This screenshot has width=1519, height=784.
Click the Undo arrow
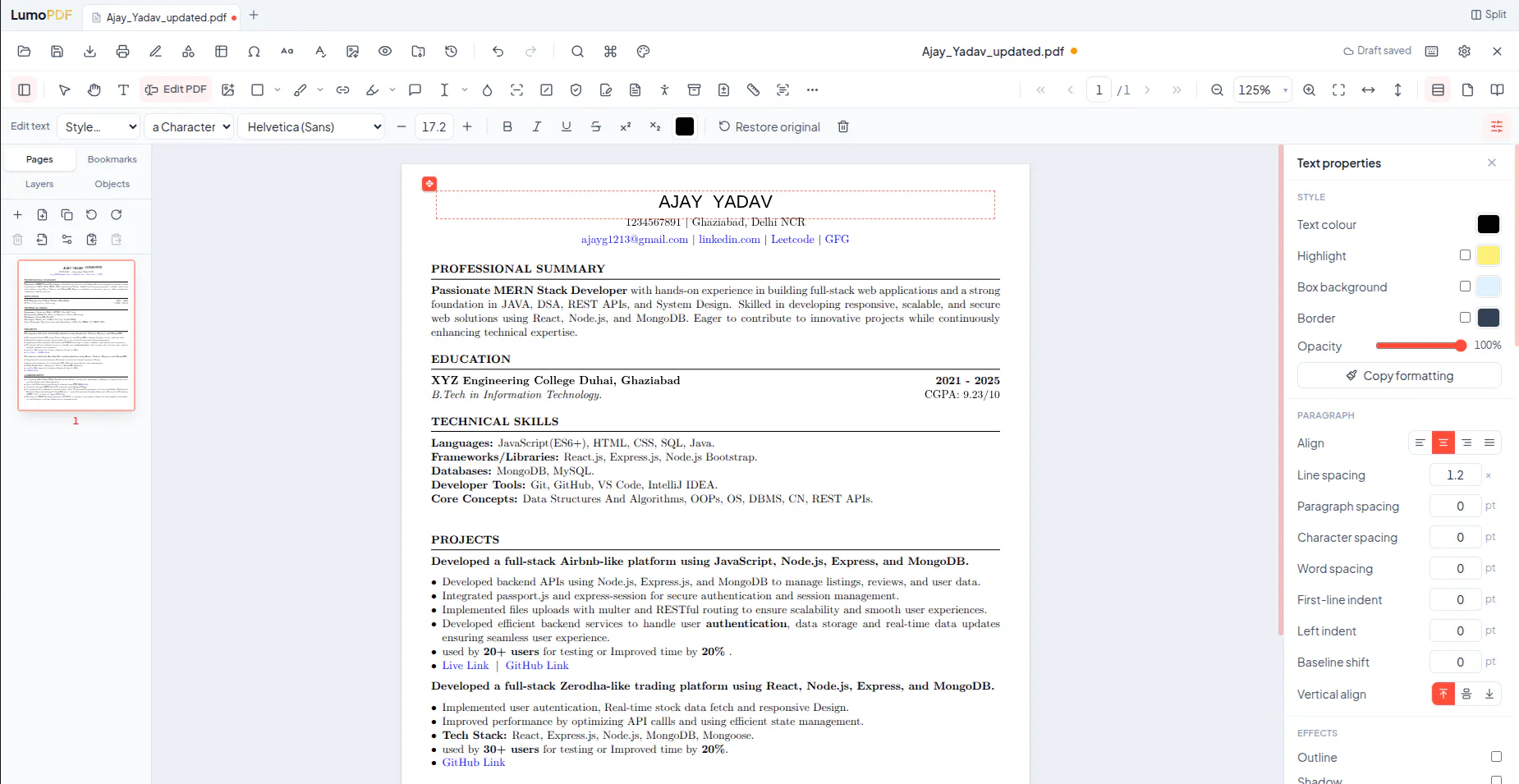498,52
